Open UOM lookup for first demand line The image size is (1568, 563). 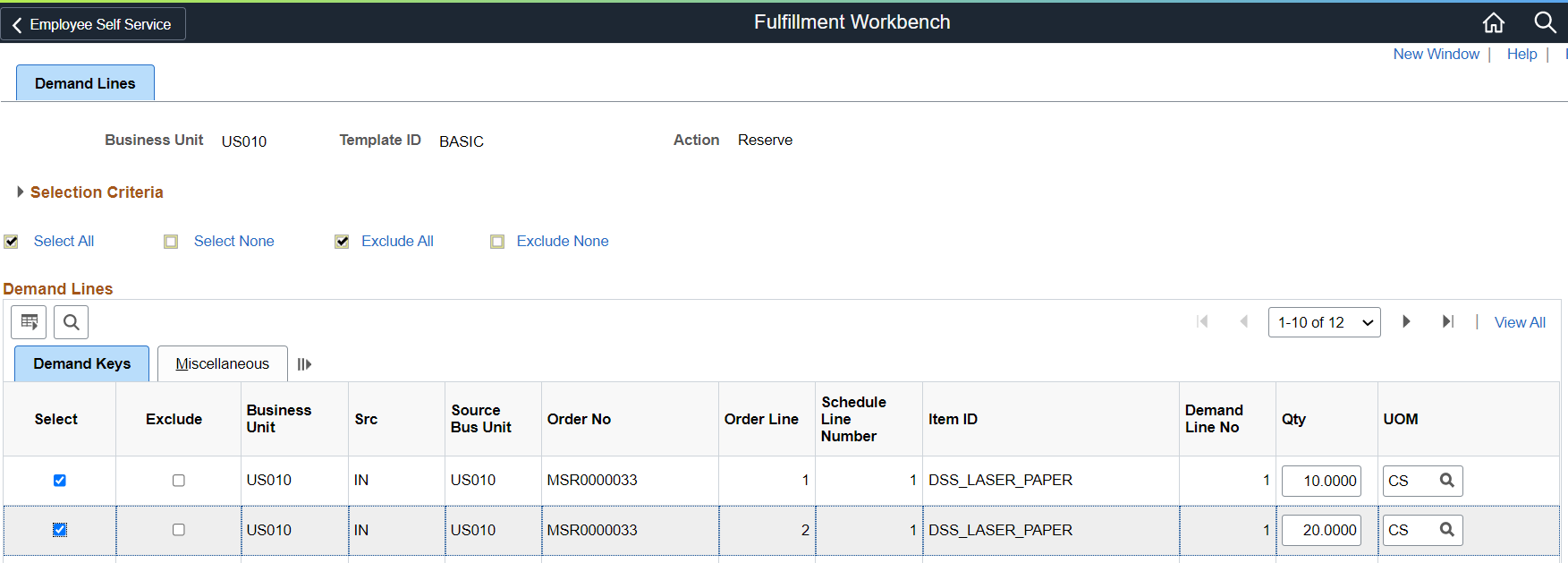coord(1446,481)
